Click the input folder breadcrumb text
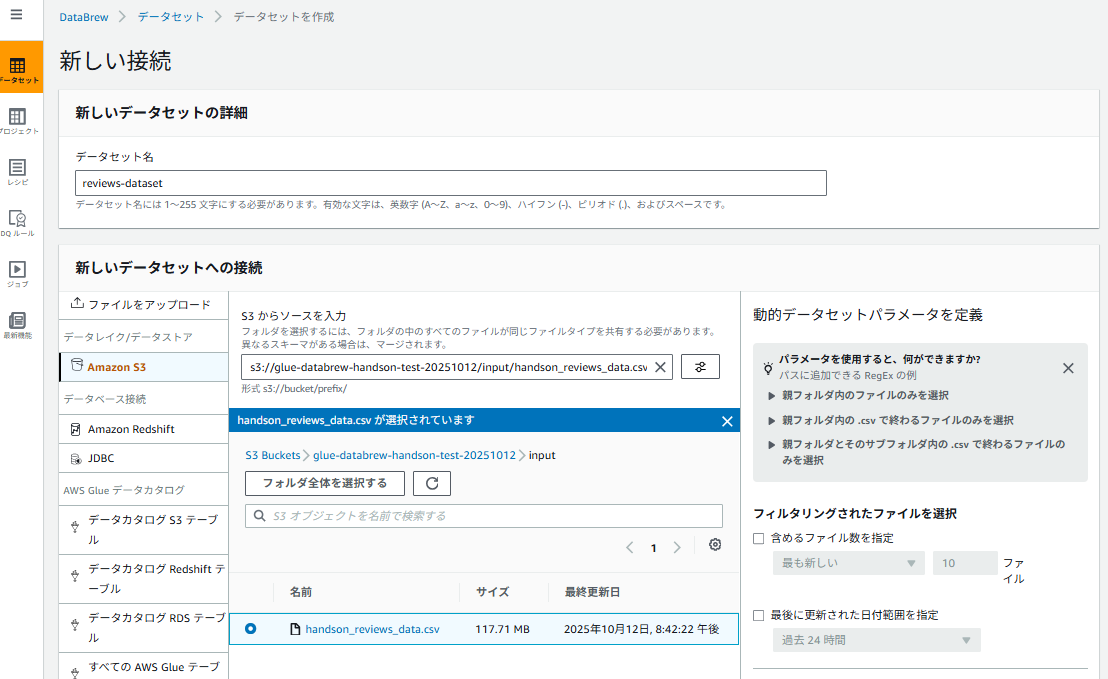Viewport: 1108px width, 679px height. pos(542,456)
